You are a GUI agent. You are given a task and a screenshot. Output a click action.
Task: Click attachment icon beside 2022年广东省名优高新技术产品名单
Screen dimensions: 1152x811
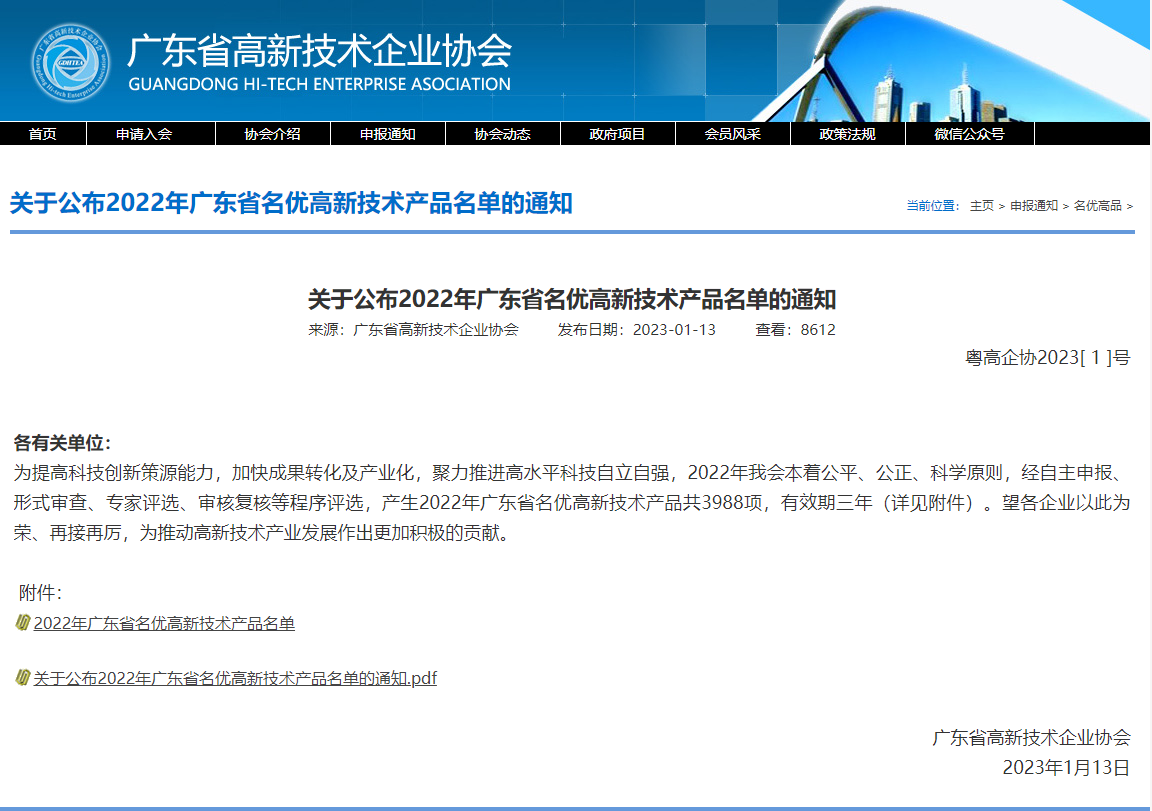coord(23,623)
